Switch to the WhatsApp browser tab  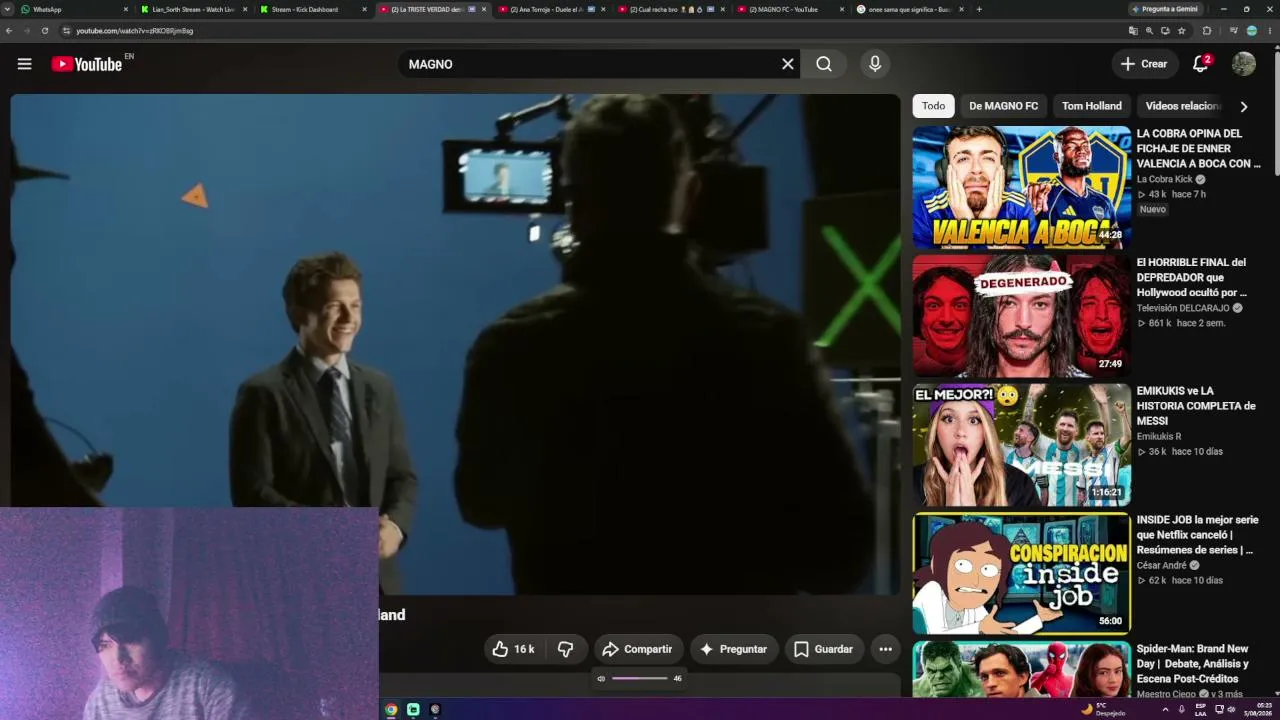point(73,9)
